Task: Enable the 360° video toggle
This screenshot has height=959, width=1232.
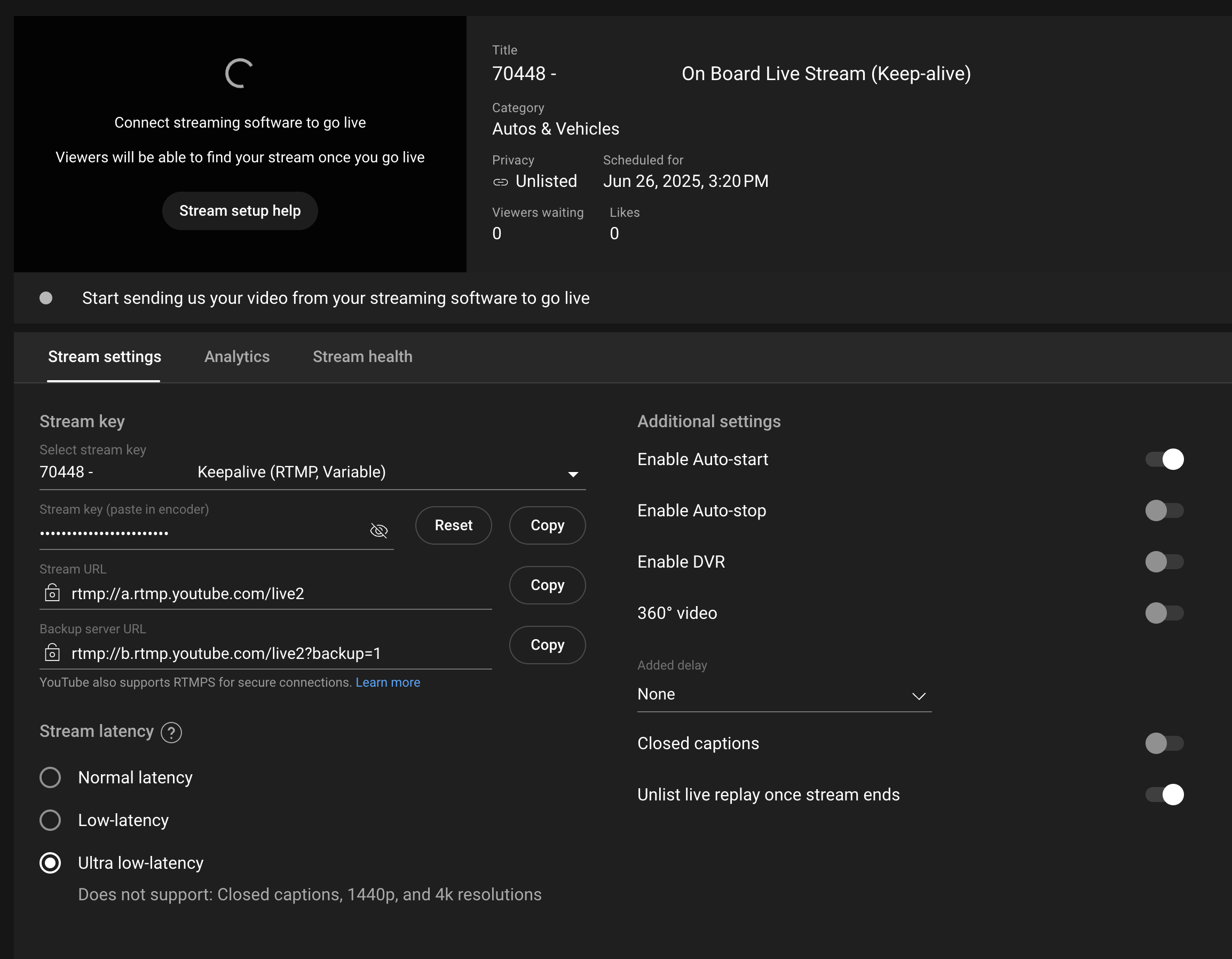Action: [x=1164, y=612]
